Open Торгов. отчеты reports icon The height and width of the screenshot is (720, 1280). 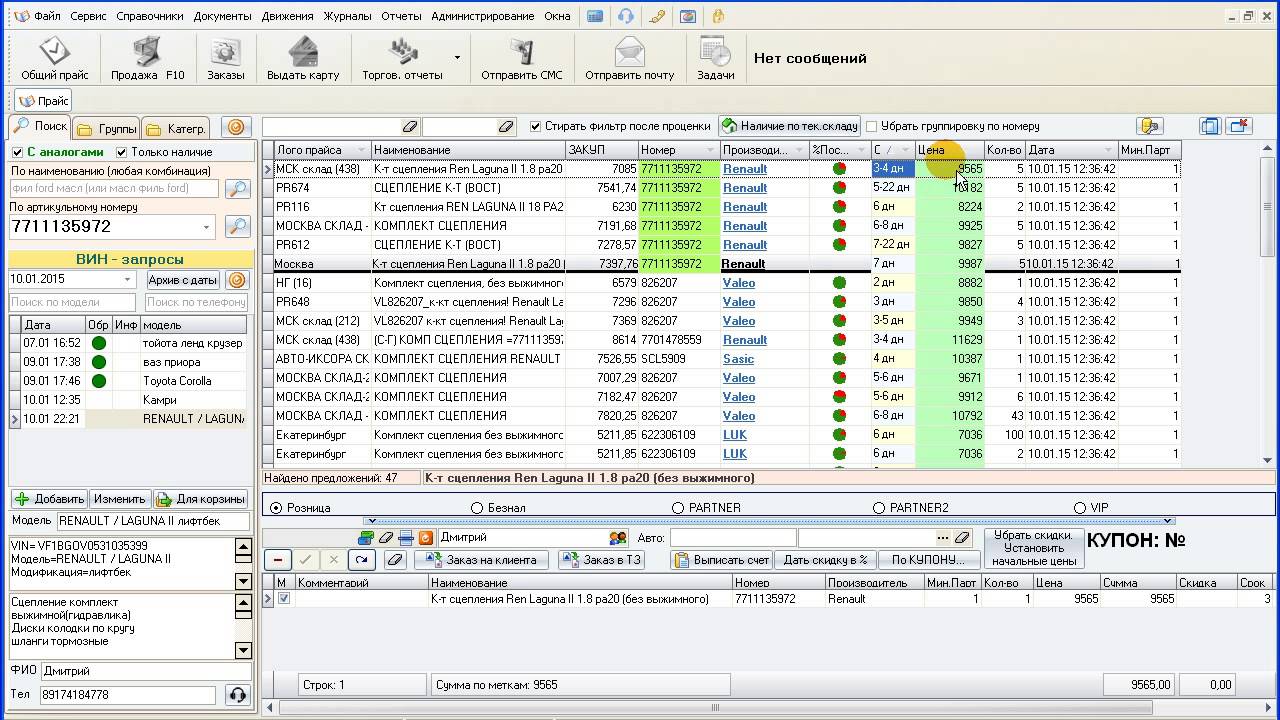coord(402,59)
